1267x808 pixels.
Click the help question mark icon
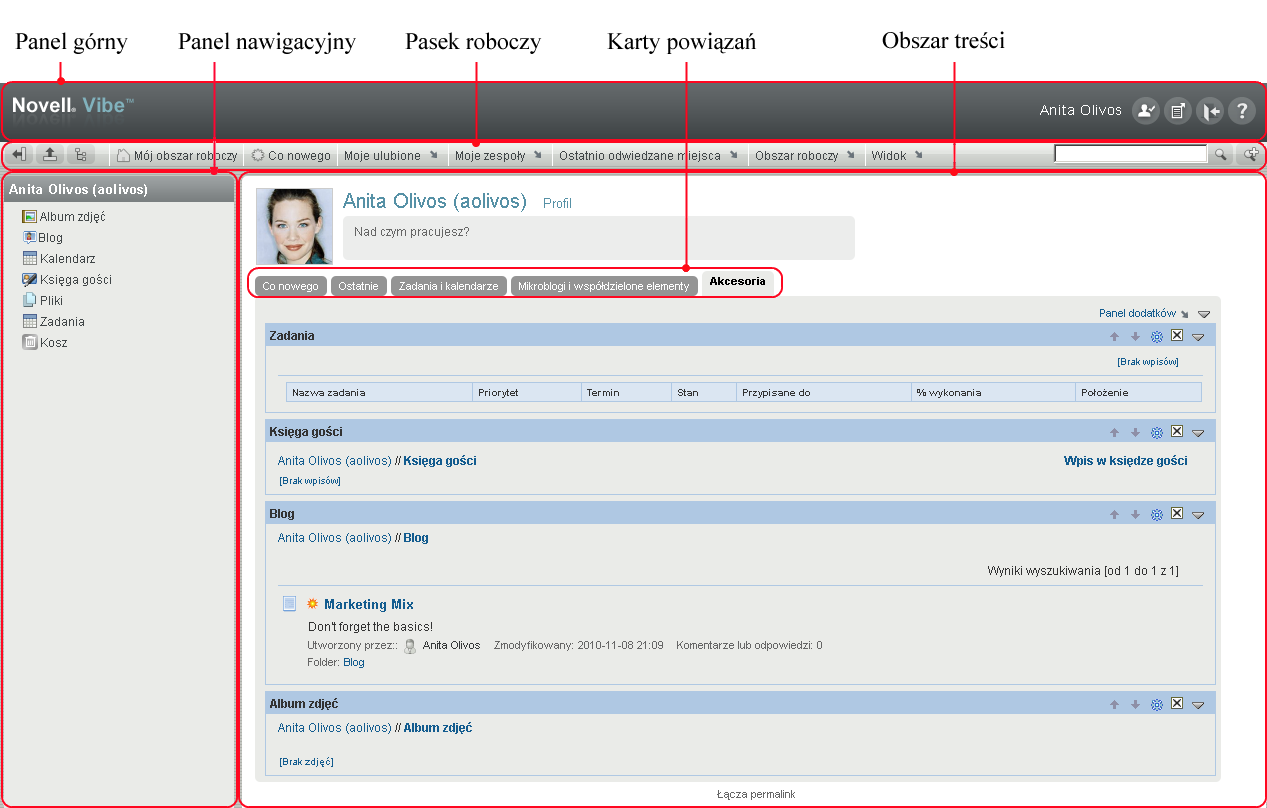1241,111
